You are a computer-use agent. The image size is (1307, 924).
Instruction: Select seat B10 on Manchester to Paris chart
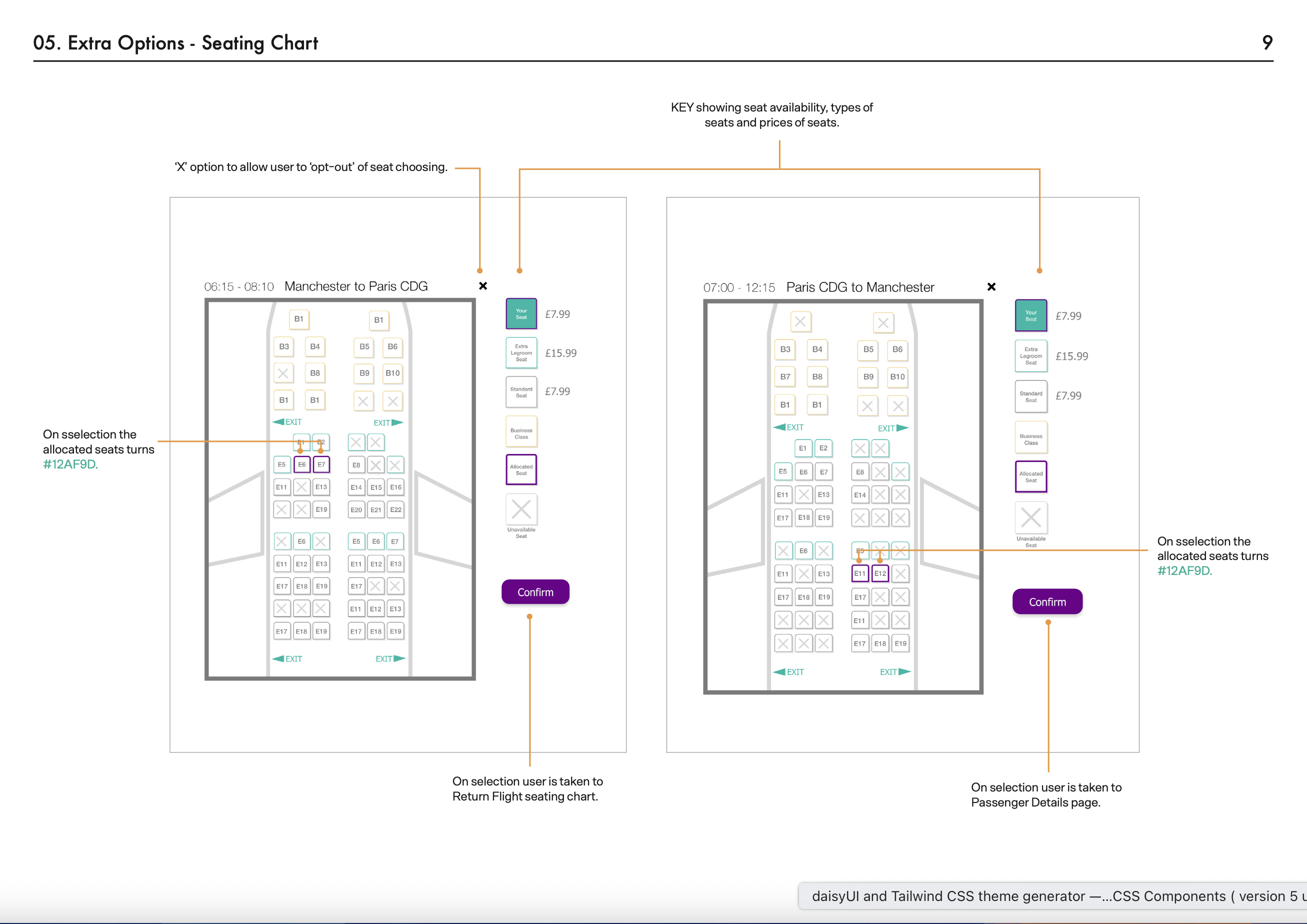pyautogui.click(x=393, y=373)
